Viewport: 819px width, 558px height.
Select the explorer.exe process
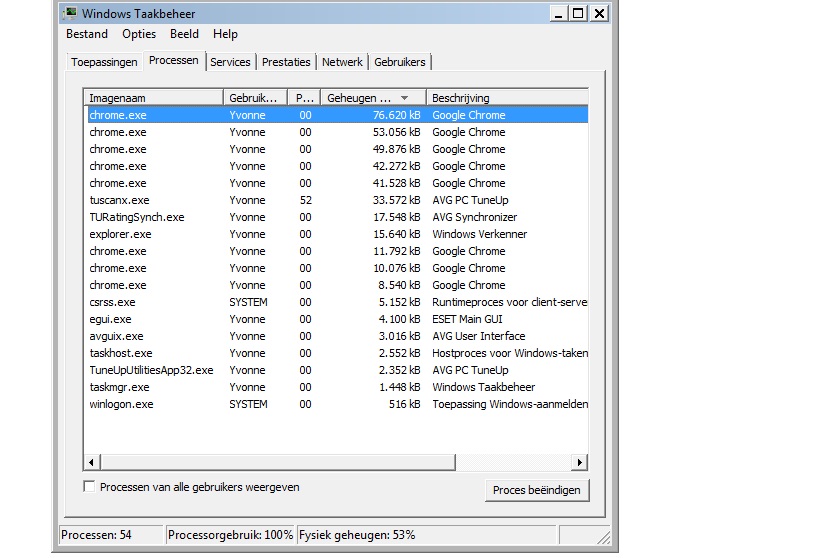(x=337, y=234)
